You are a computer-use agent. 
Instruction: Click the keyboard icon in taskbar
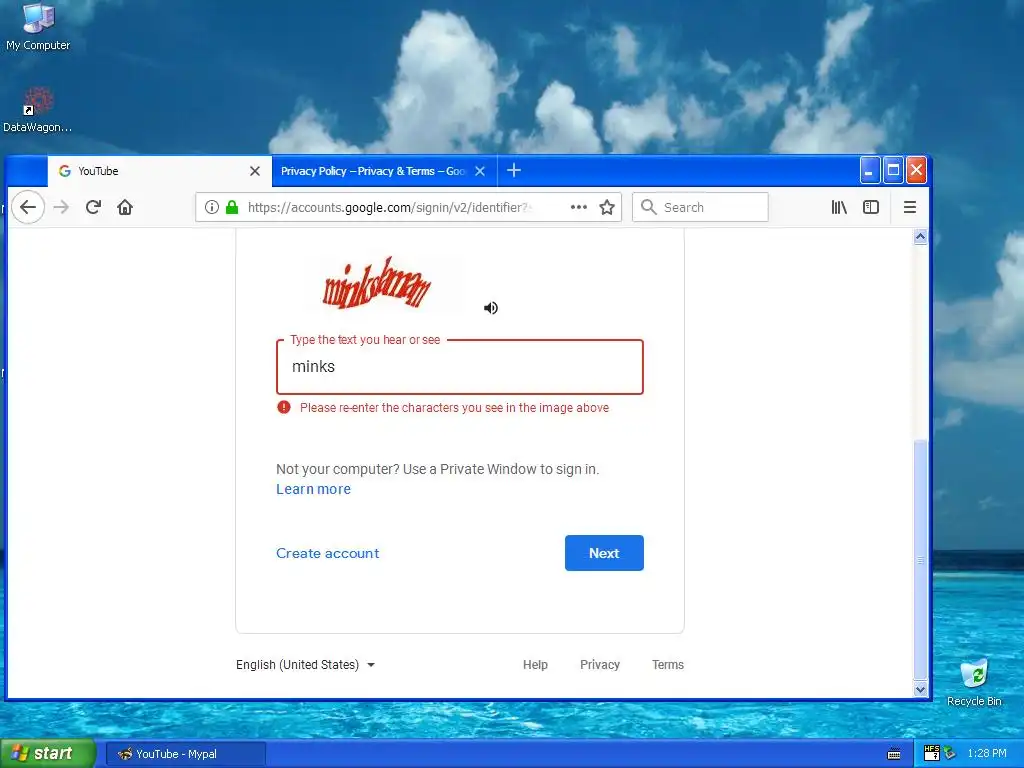point(894,754)
